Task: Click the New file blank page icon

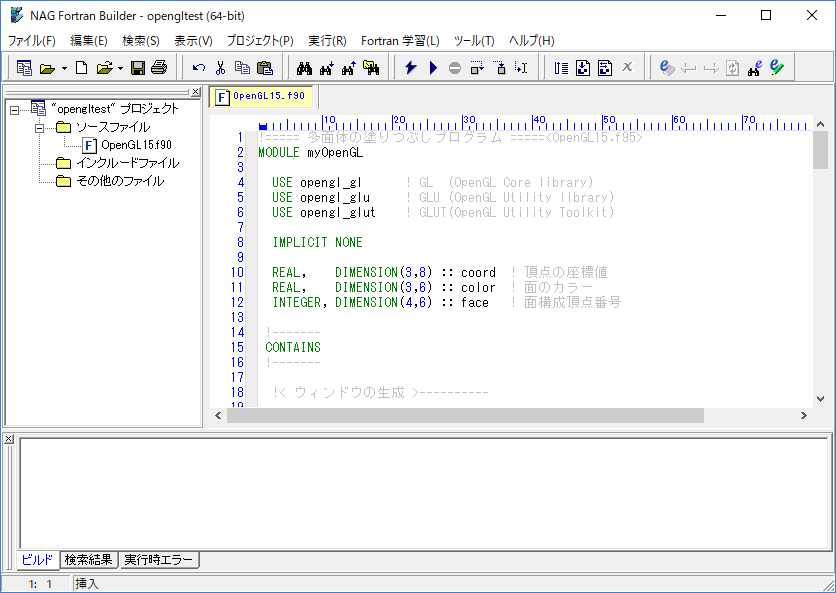Action: (x=82, y=68)
